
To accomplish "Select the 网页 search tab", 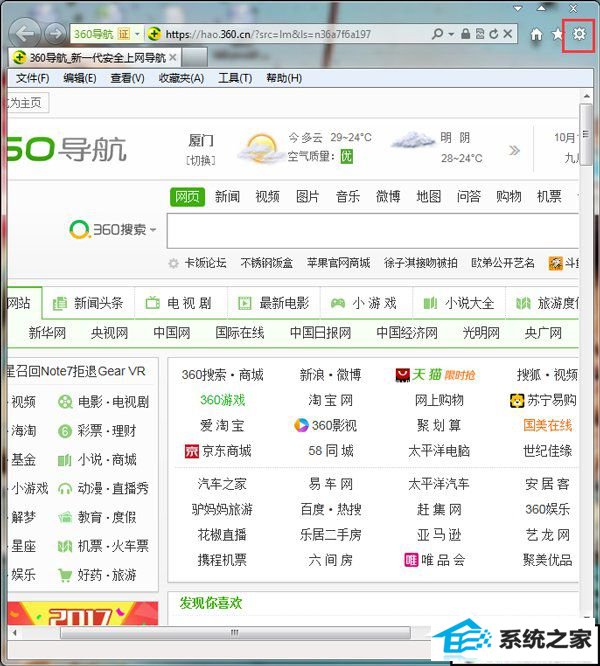I will [x=187, y=197].
